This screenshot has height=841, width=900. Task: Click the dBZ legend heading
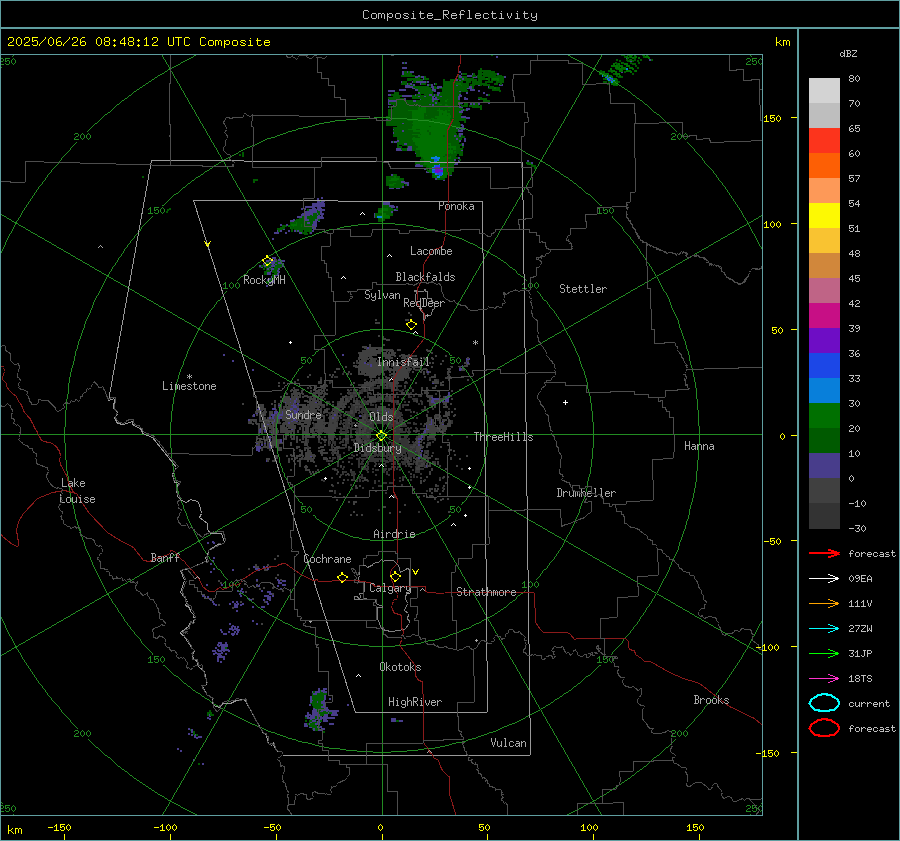[848, 53]
